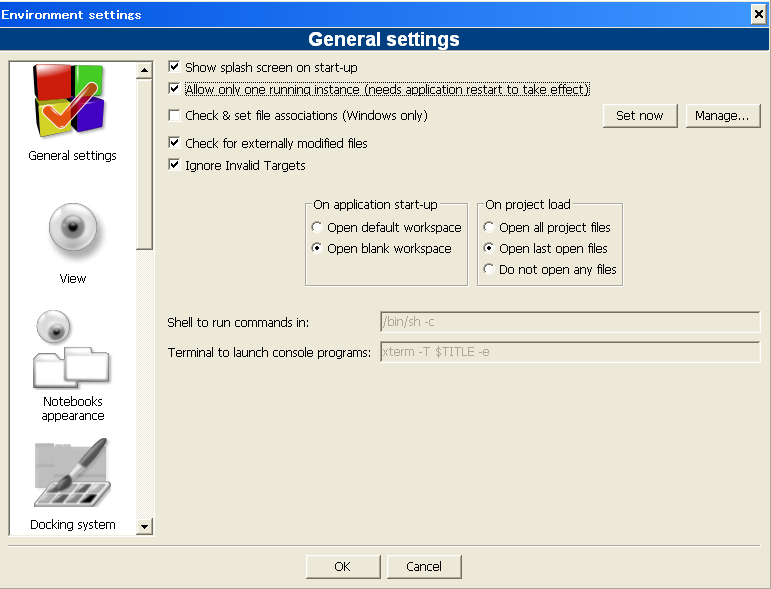Toggle Check for externally modified files
Screen dimensions: 771x589
(174, 143)
